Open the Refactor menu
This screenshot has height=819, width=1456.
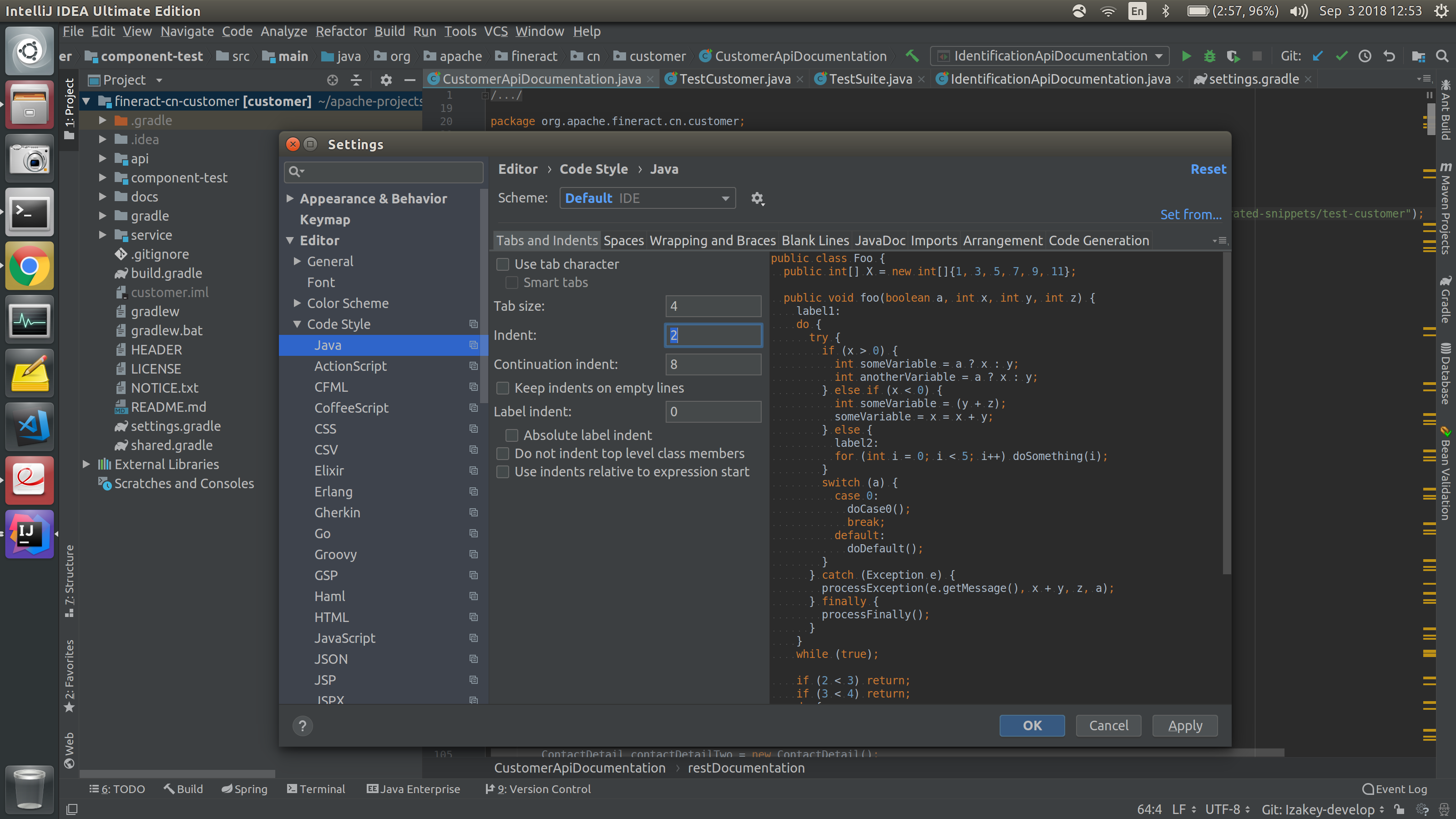(341, 32)
